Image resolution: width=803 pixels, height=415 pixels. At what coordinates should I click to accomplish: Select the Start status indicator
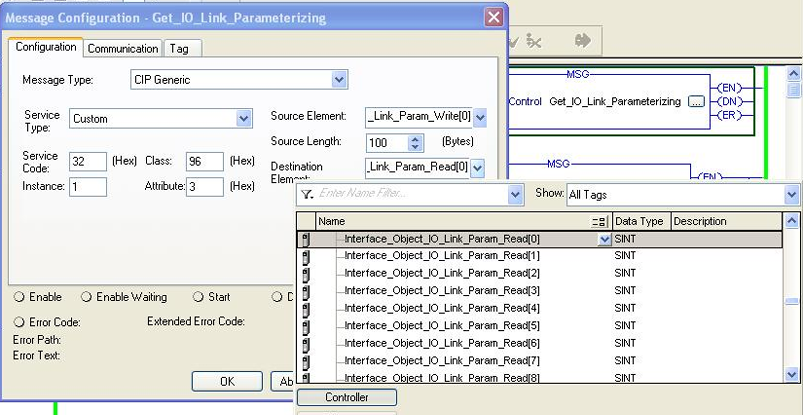pos(198,297)
